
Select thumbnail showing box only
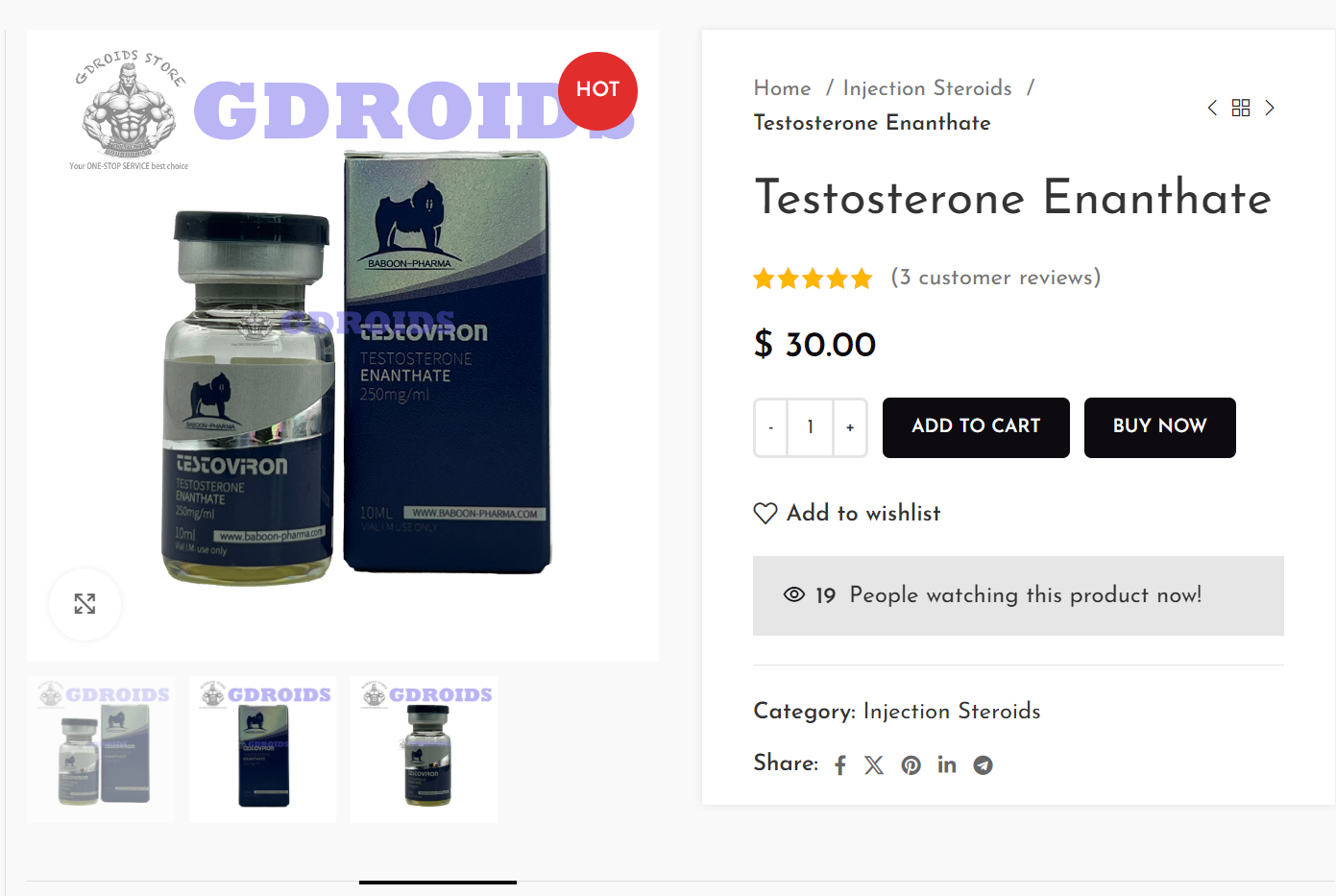pyautogui.click(x=263, y=750)
